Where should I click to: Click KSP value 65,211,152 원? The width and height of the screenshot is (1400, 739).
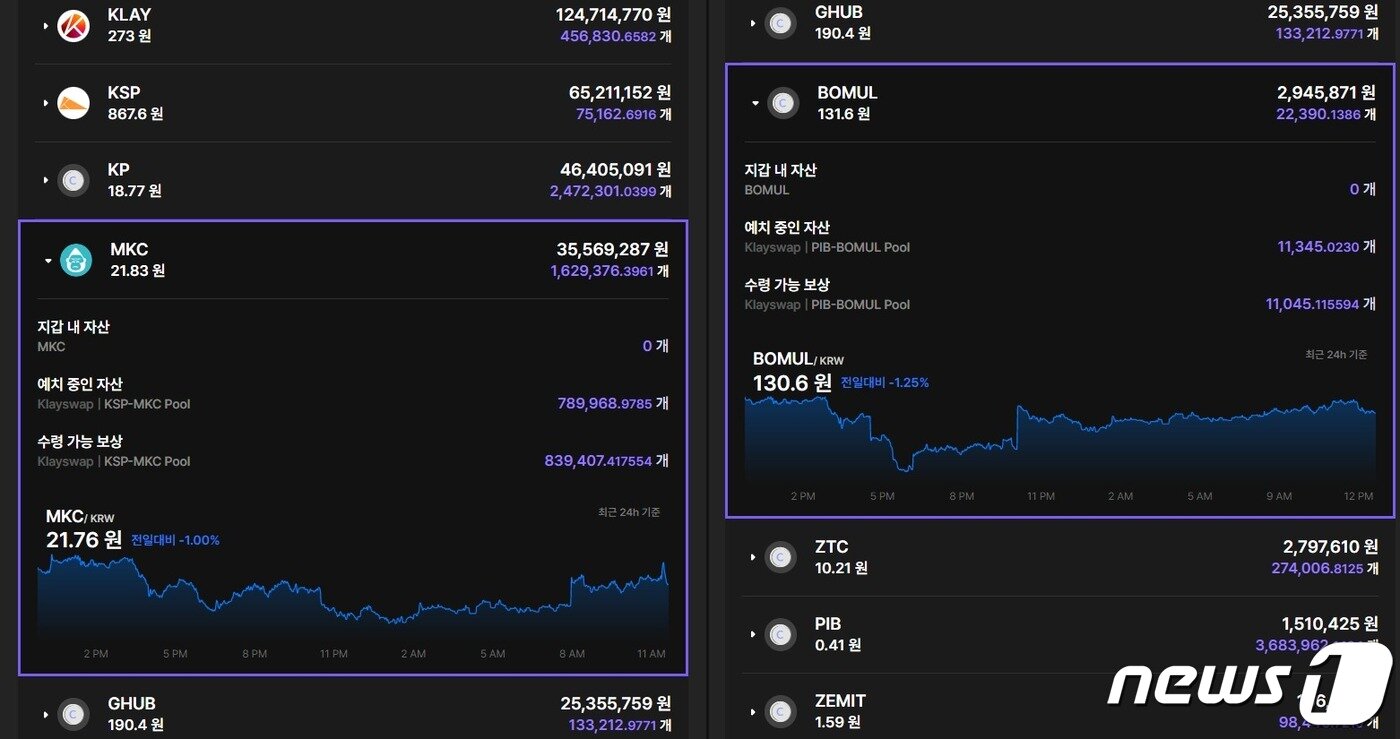click(619, 92)
